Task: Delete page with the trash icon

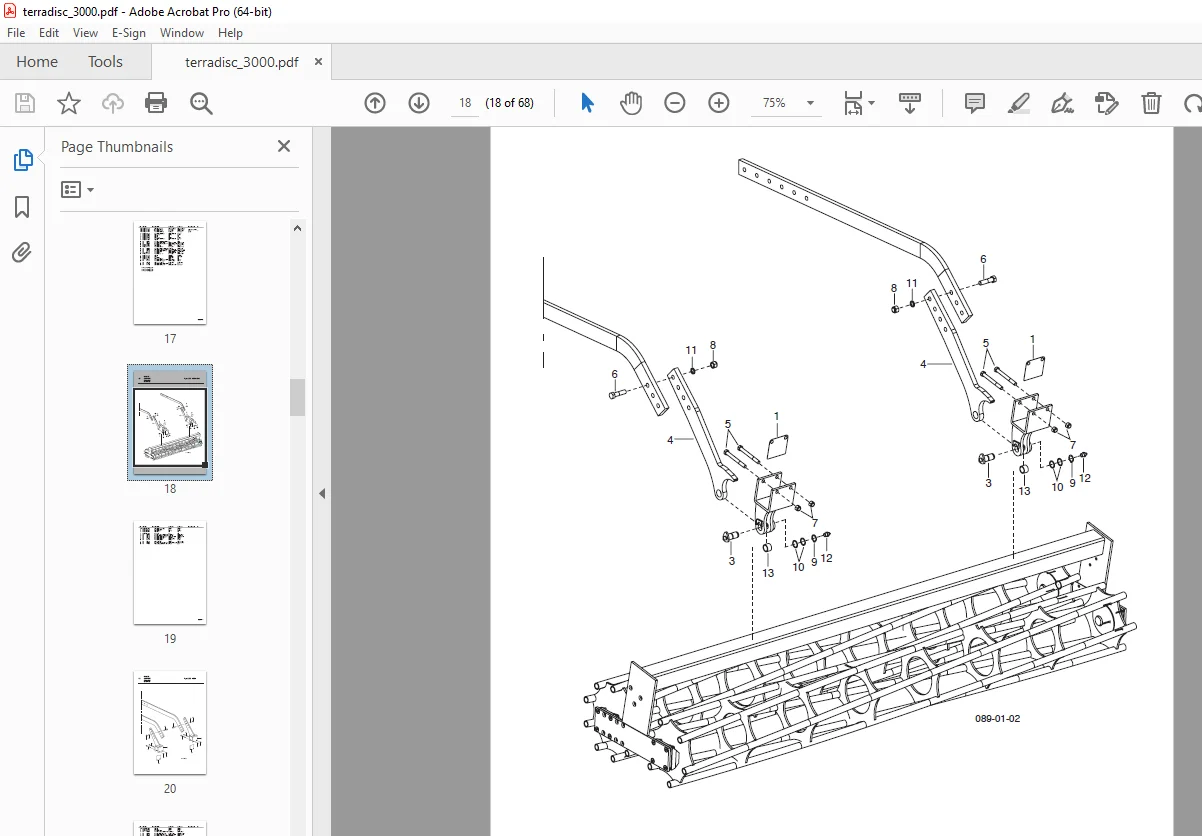Action: tap(1152, 103)
